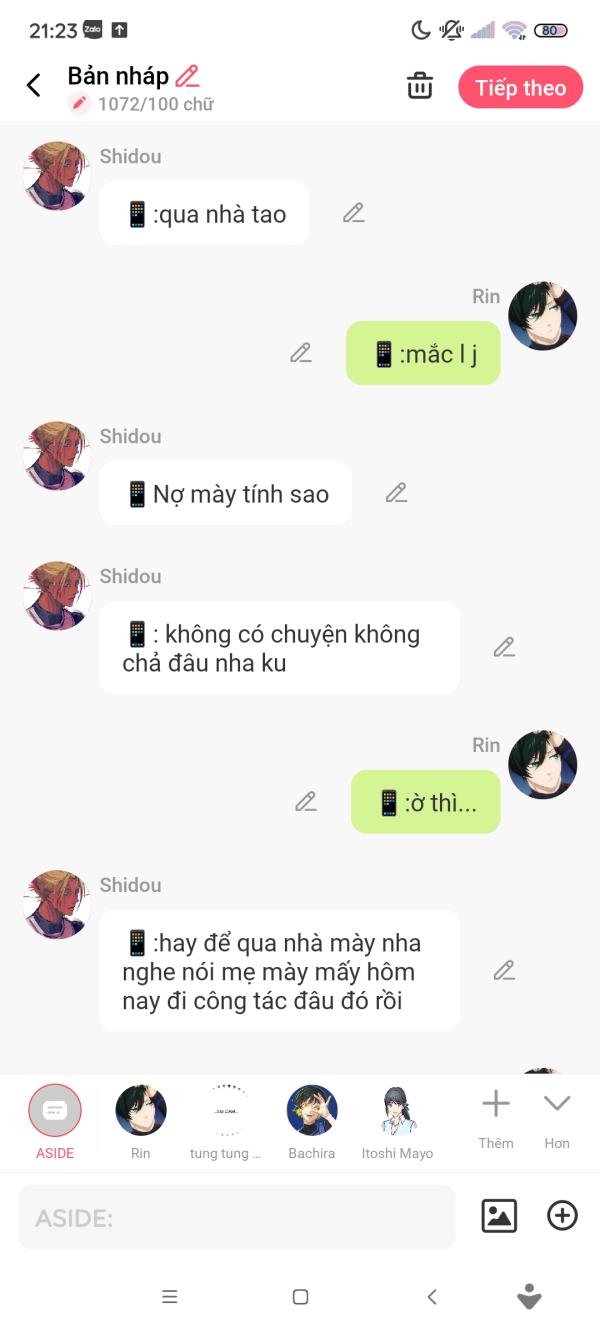
Task: Edit the 'qua nhà tao' message
Action: [x=354, y=213]
